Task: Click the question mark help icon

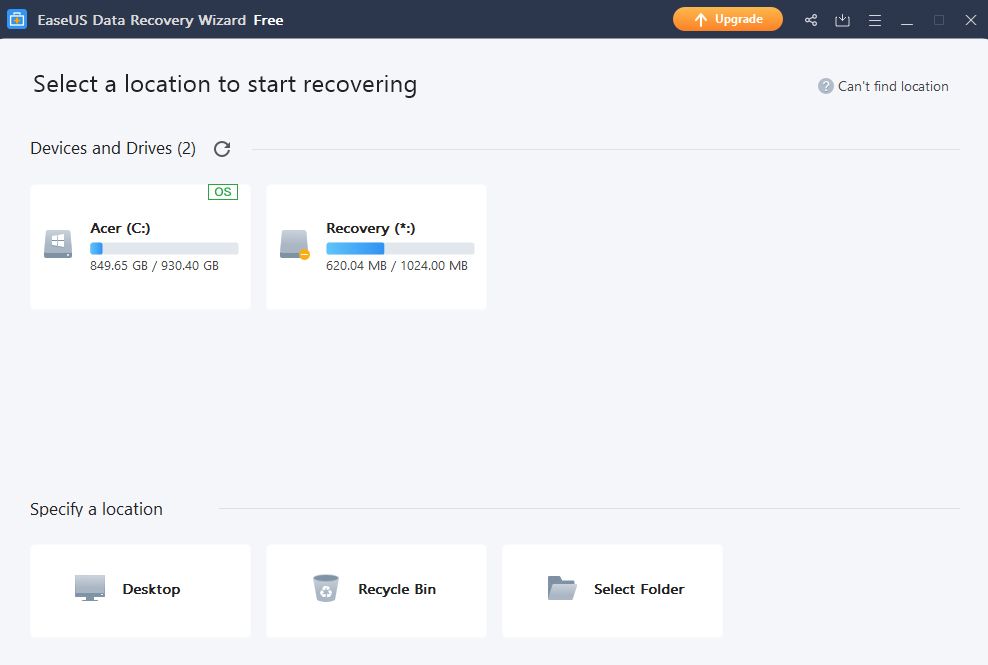Action: click(825, 86)
